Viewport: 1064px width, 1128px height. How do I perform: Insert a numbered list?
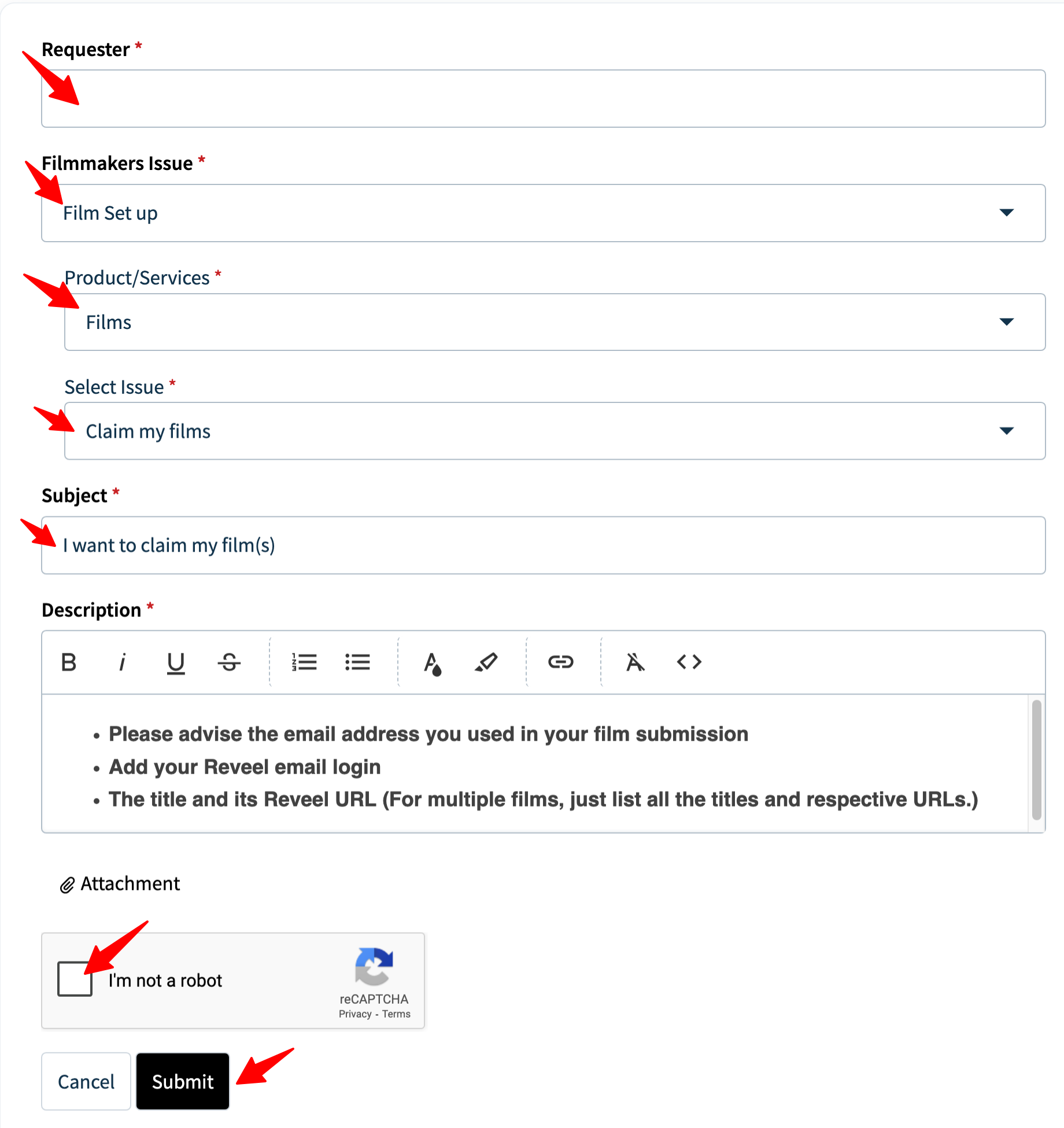pos(304,662)
